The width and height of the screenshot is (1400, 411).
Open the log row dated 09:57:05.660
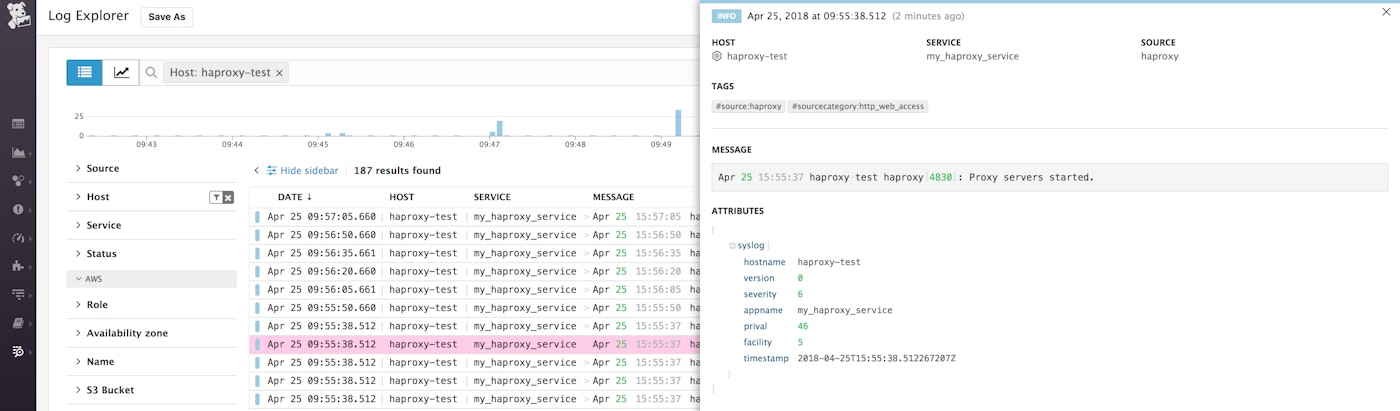click(474, 216)
